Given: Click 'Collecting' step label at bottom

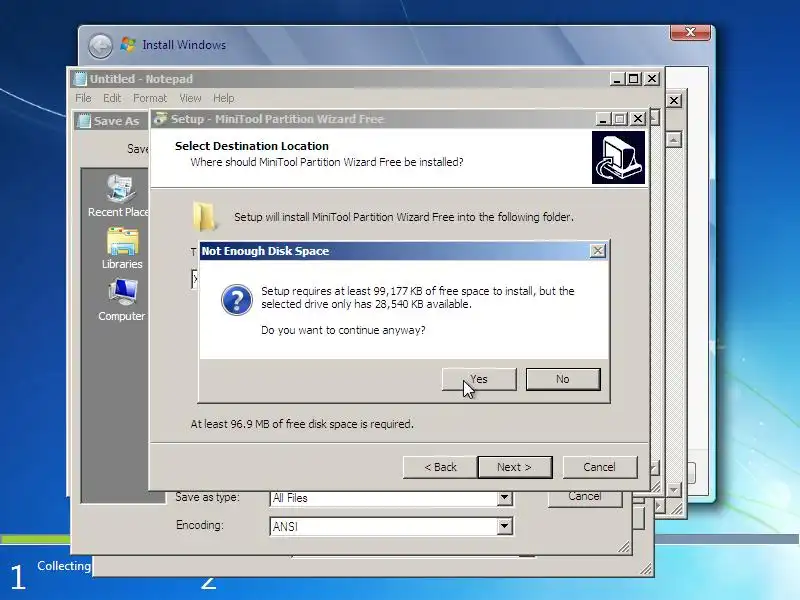Looking at the screenshot, I should pyautogui.click(x=64, y=566).
